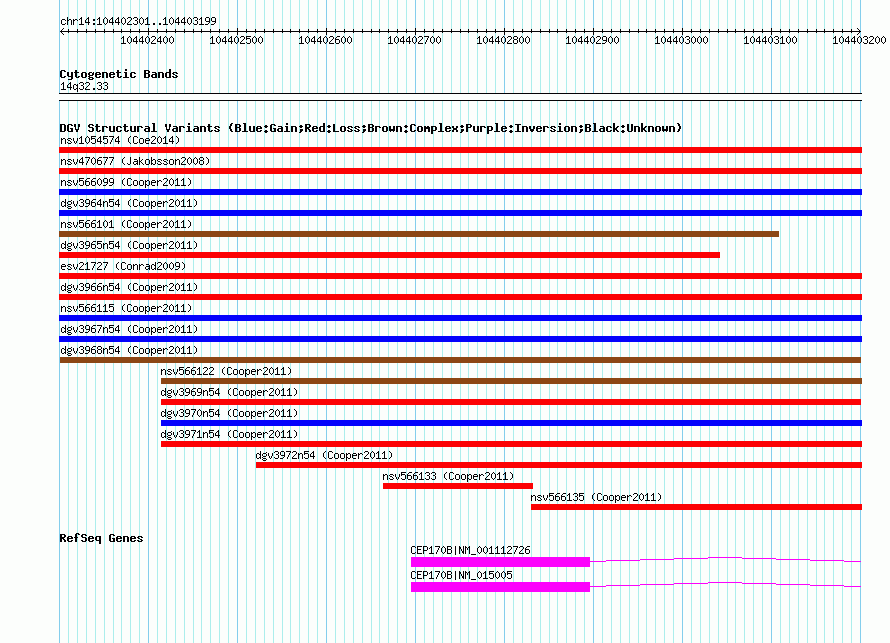The height and width of the screenshot is (643, 890).
Task: Click the nsv566135 red bar
Action: coord(696,507)
